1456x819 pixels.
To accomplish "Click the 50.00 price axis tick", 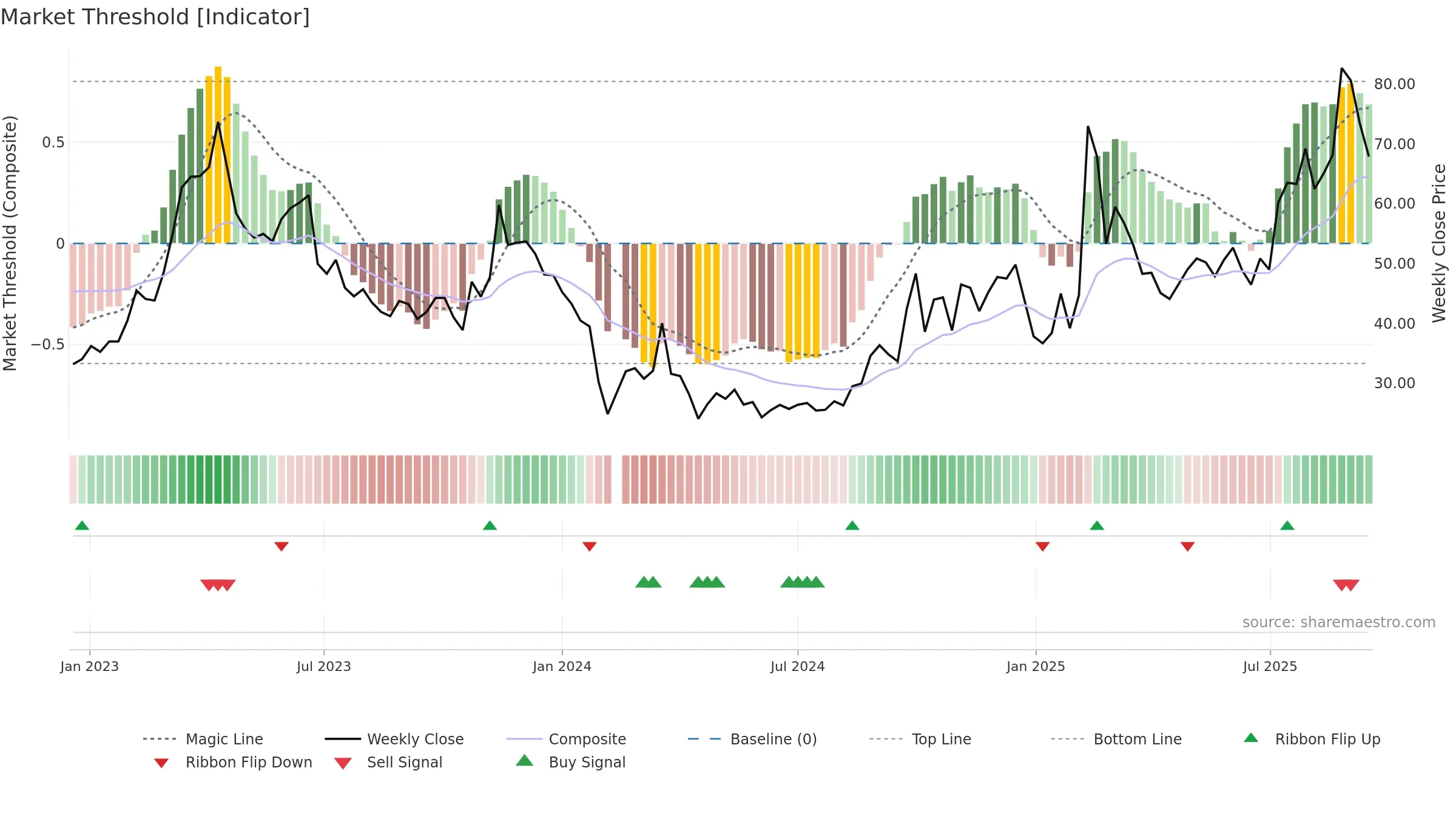I will 1395,263.
